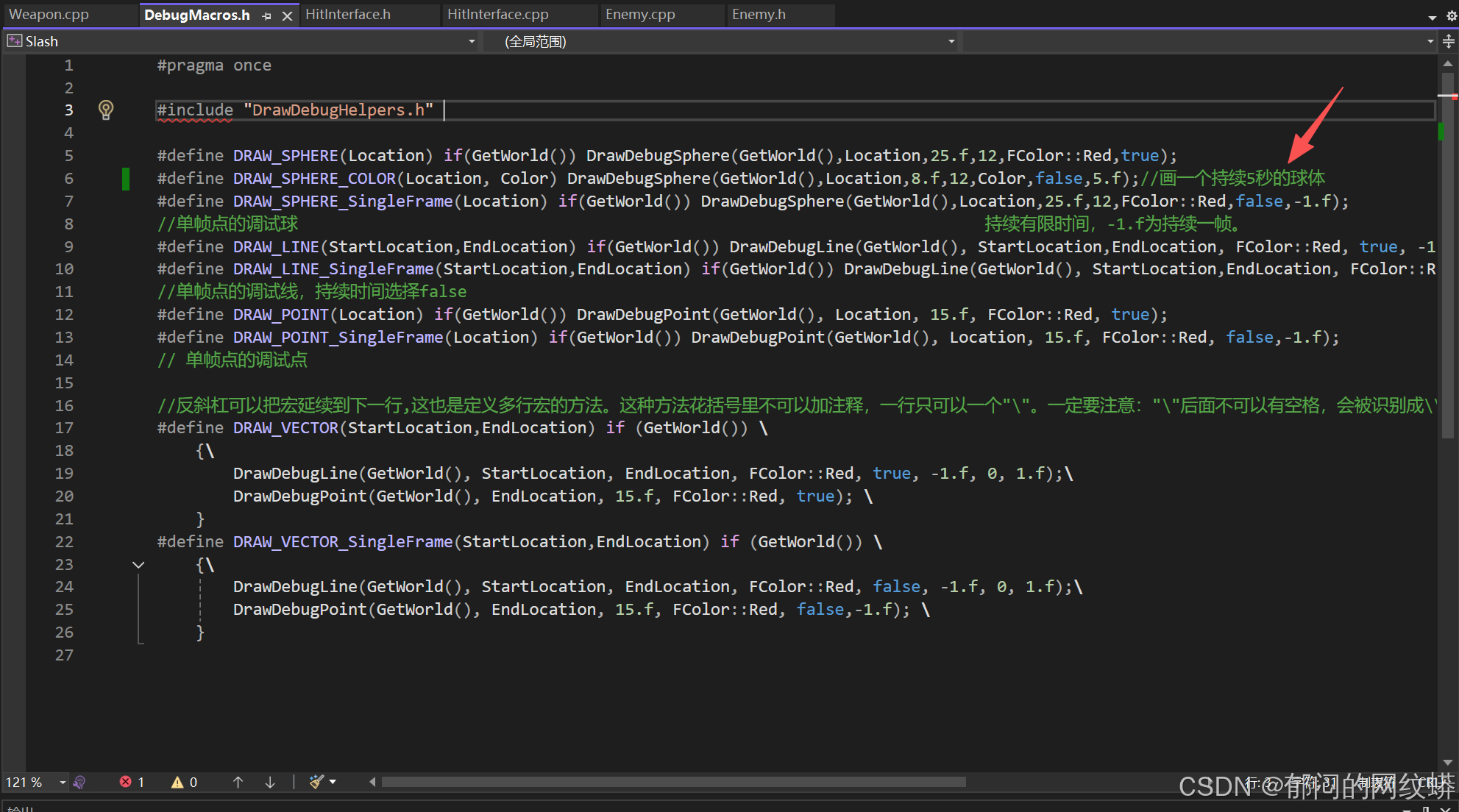1459x812 pixels.
Task: Switch to the Weapon.cpp tab
Action: click(49, 15)
